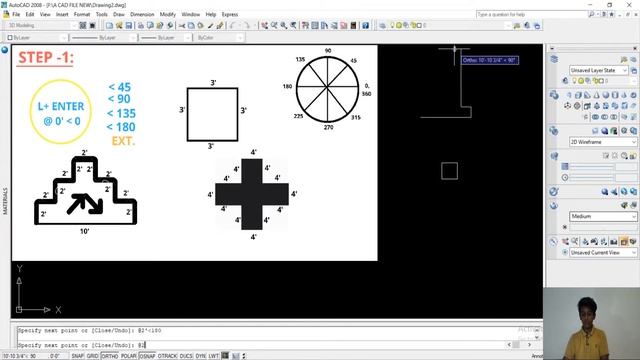
Task: Select the Pan realtime tool icon
Action: pyautogui.click(x=264, y=25)
